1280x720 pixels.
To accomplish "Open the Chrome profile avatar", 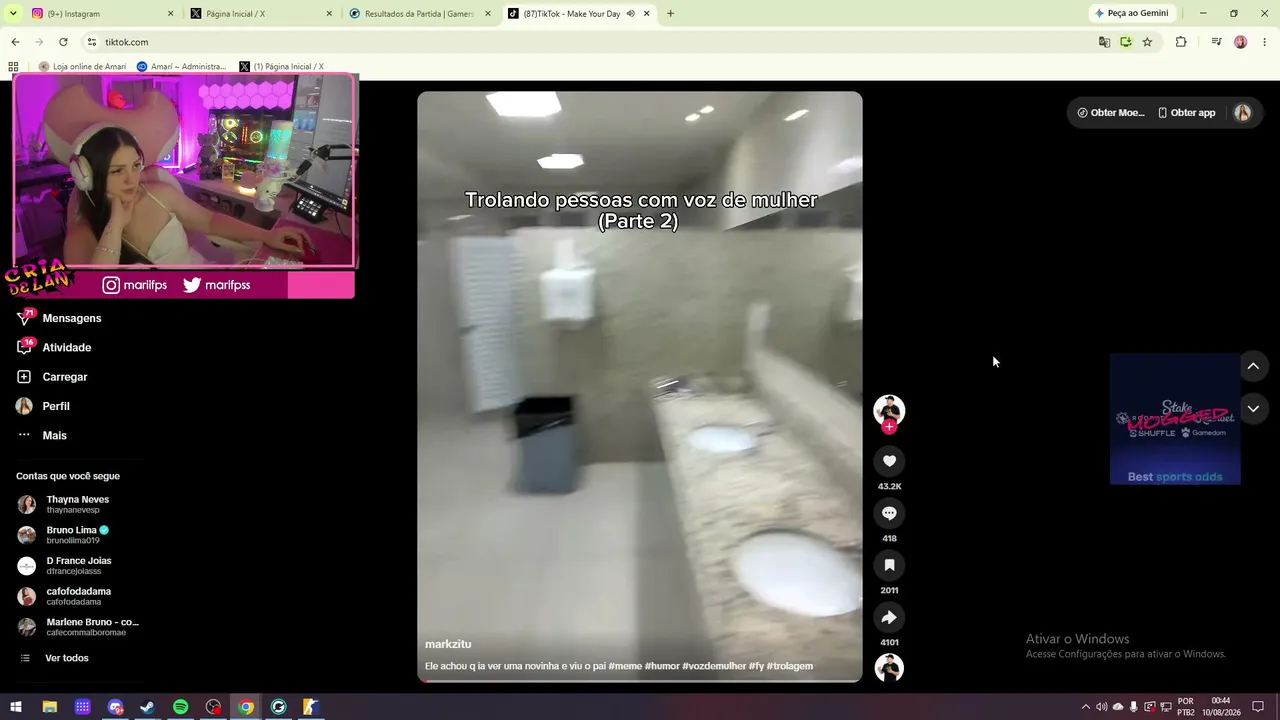I will coord(1240,42).
